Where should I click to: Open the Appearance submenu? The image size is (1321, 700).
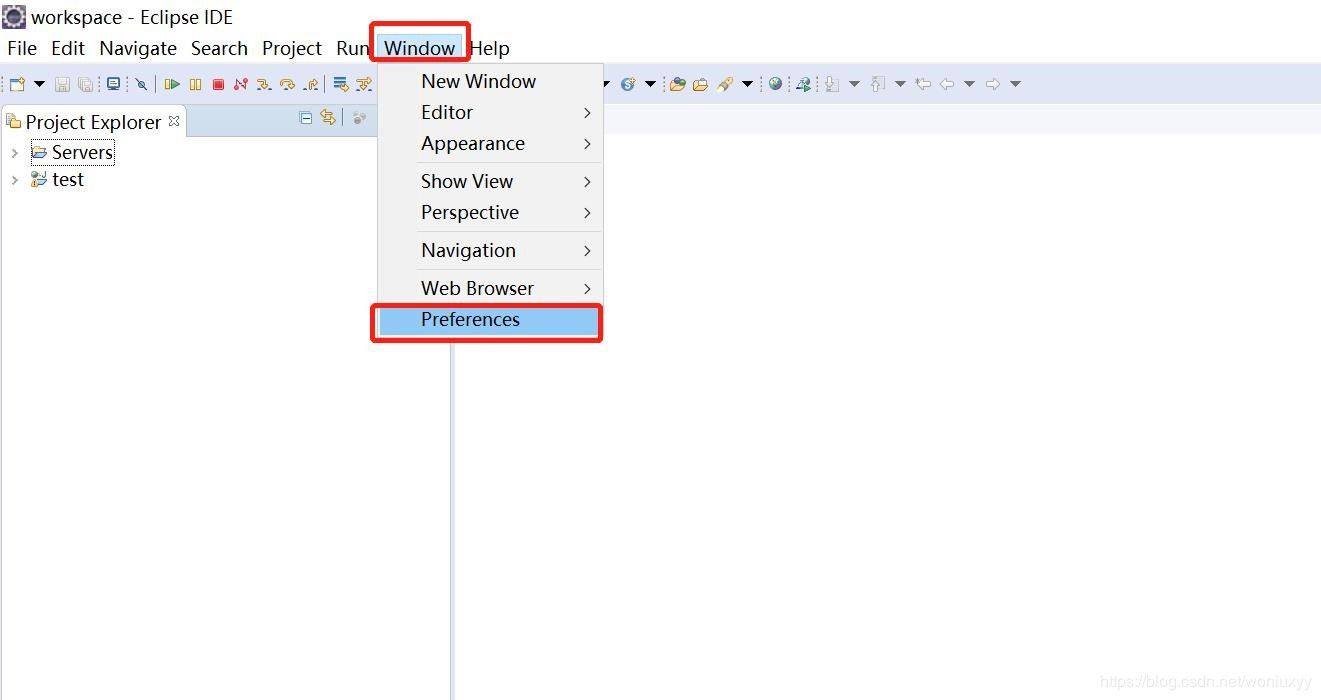coord(490,144)
